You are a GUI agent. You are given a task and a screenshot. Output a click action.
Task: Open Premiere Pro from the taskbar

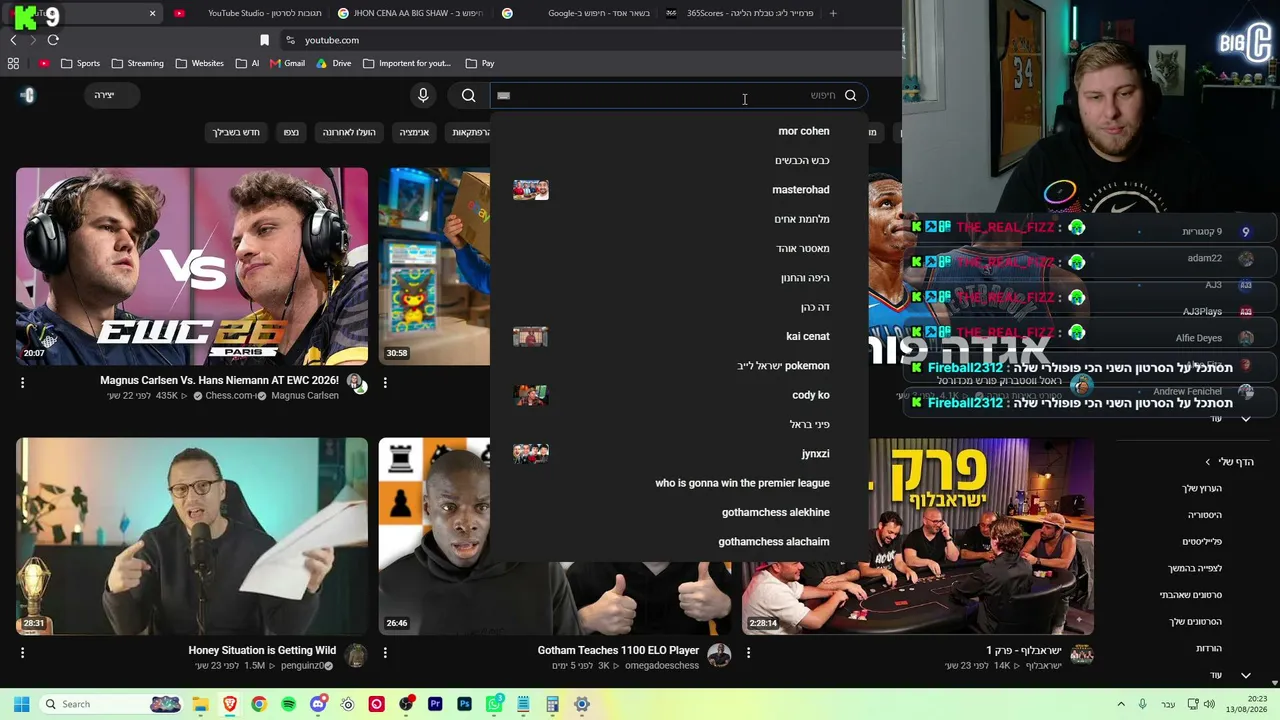[x=435, y=704]
